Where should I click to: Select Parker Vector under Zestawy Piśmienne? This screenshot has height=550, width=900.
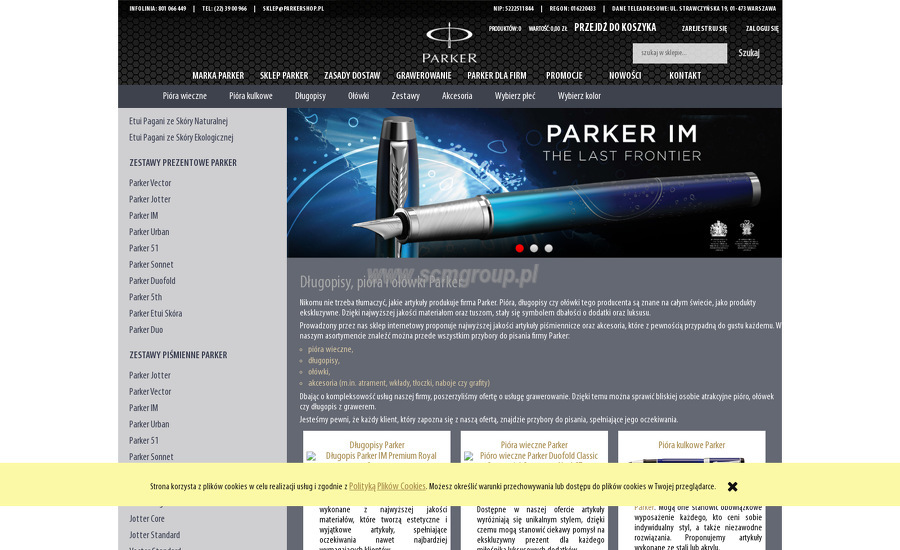pos(150,392)
